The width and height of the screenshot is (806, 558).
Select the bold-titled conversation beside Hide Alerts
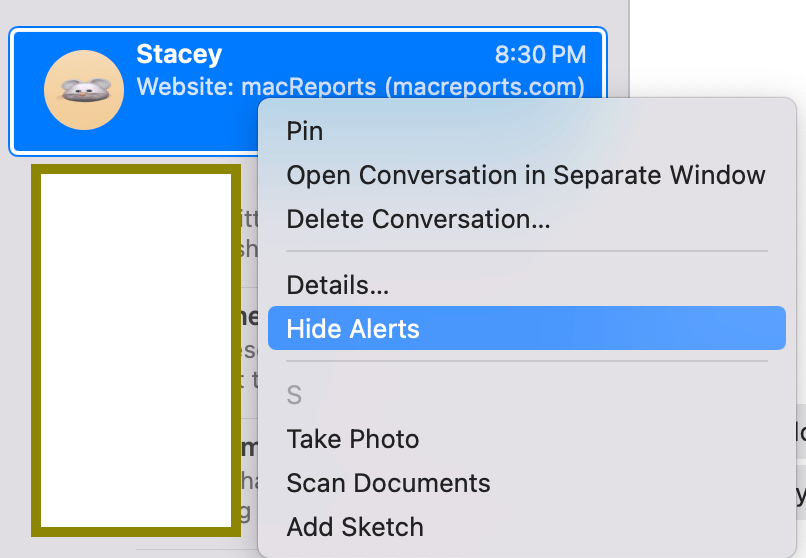(x=249, y=334)
